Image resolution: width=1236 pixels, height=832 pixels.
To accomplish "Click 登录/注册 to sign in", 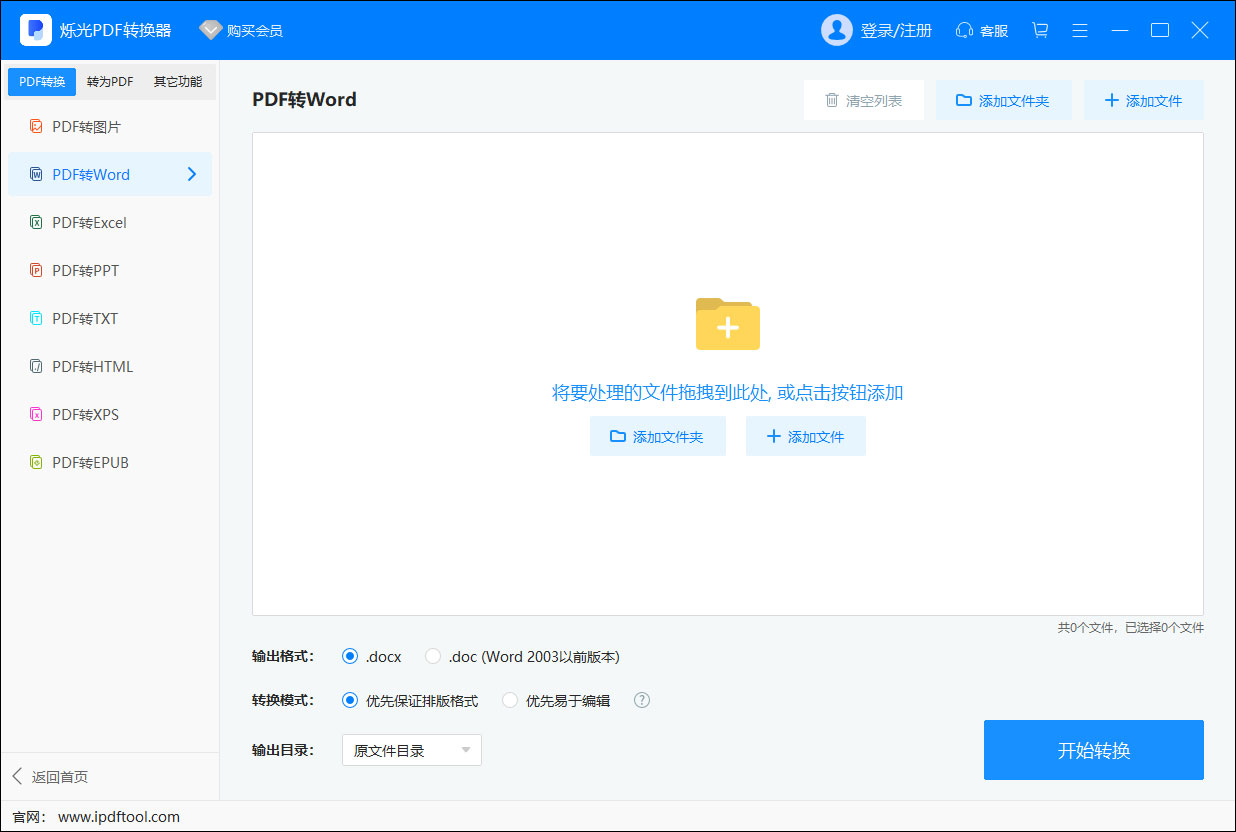I will [895, 31].
